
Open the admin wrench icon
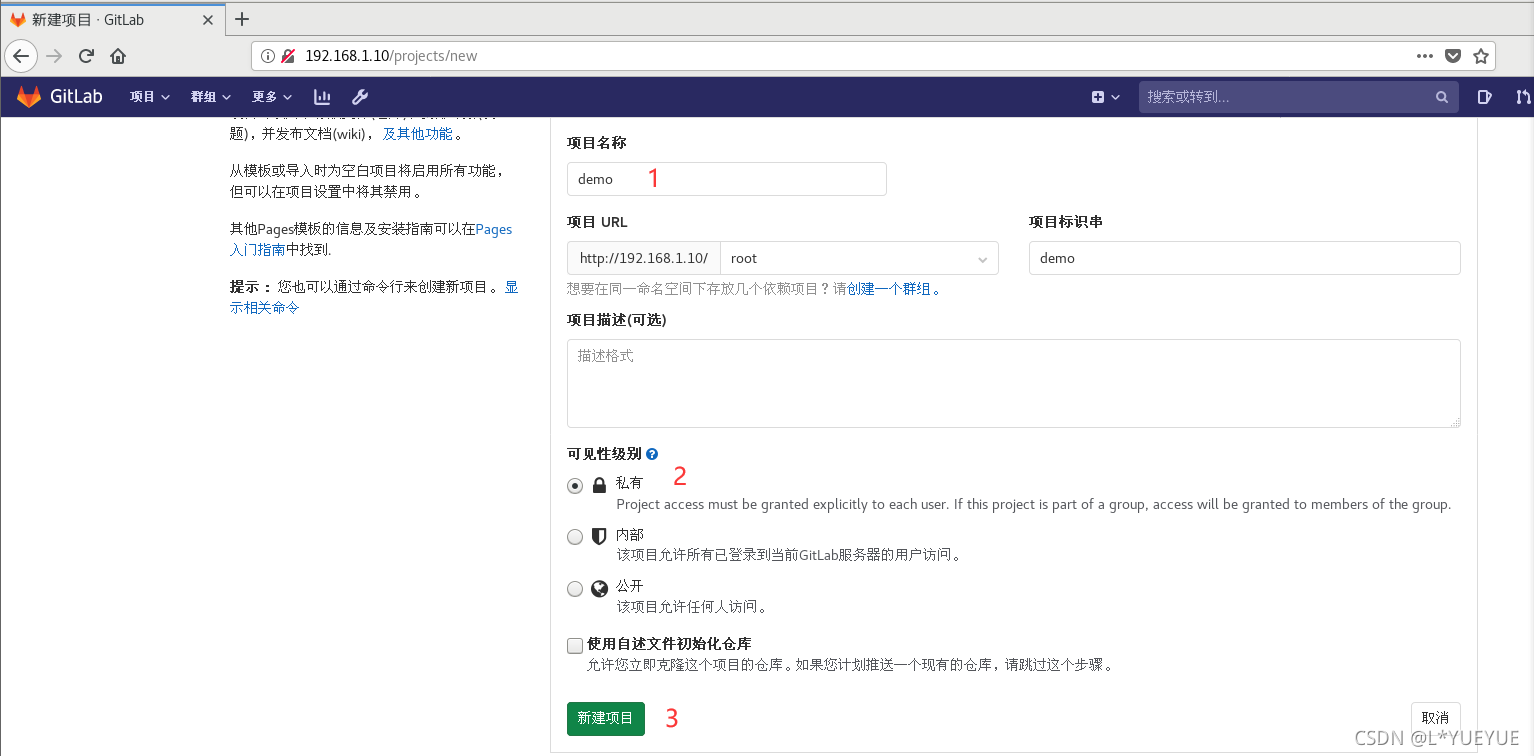coord(360,97)
